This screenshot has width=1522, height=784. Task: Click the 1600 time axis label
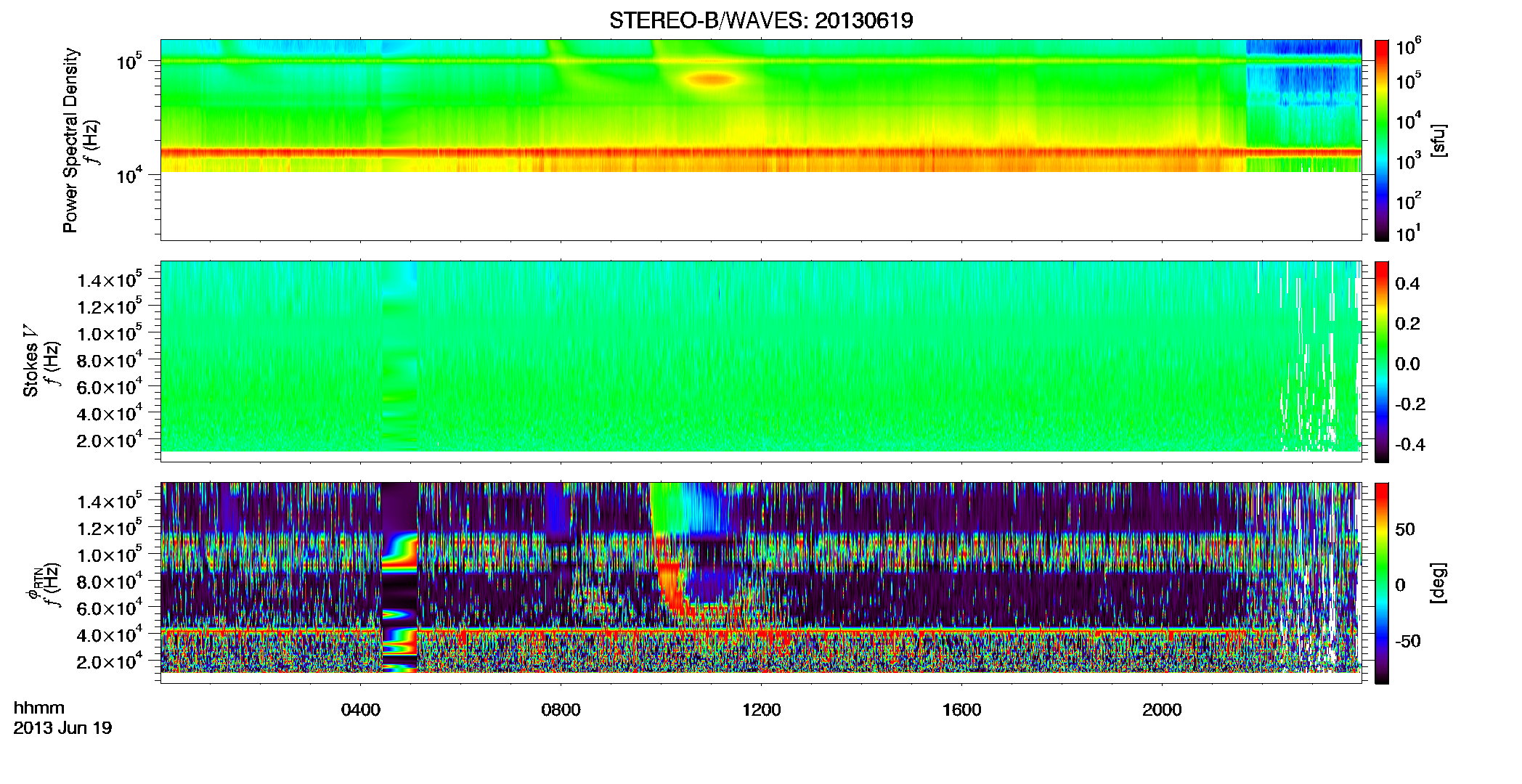[x=962, y=710]
